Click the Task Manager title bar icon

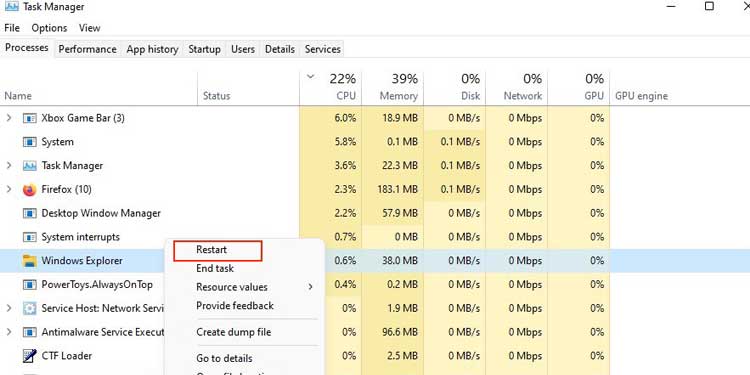11,7
